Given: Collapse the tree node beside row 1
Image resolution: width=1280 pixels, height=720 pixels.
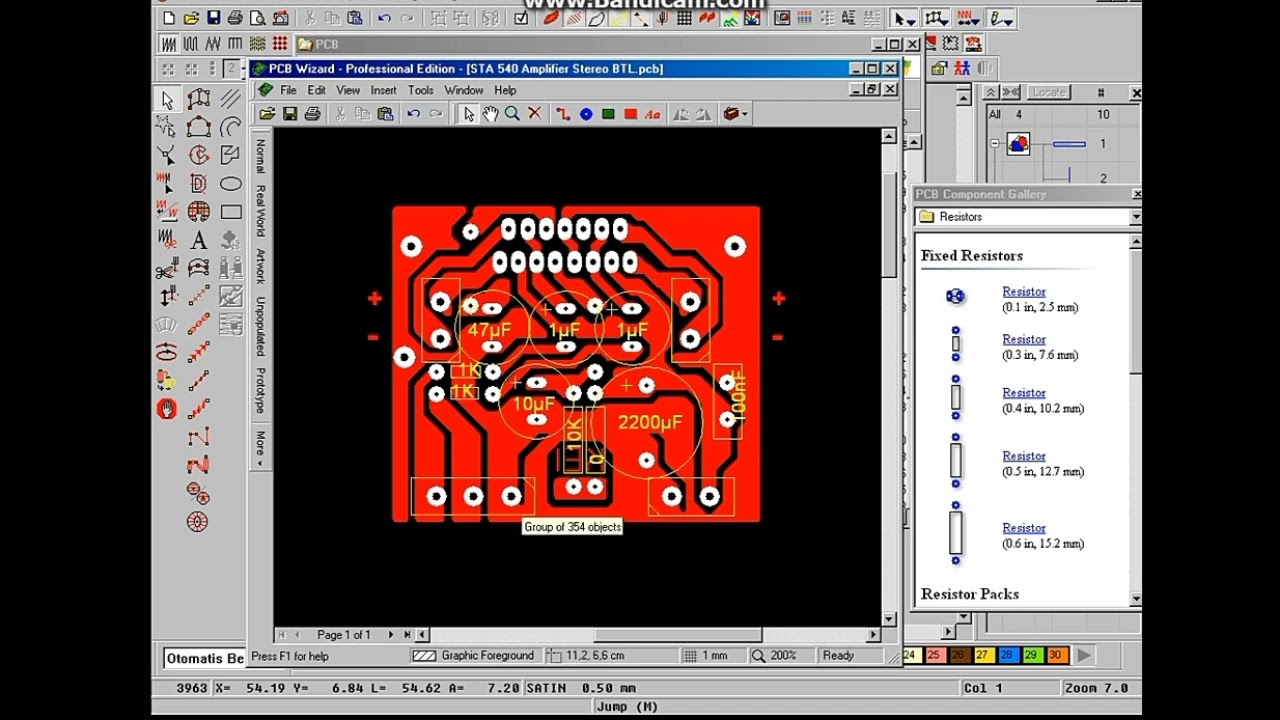Looking at the screenshot, I should tap(995, 144).
